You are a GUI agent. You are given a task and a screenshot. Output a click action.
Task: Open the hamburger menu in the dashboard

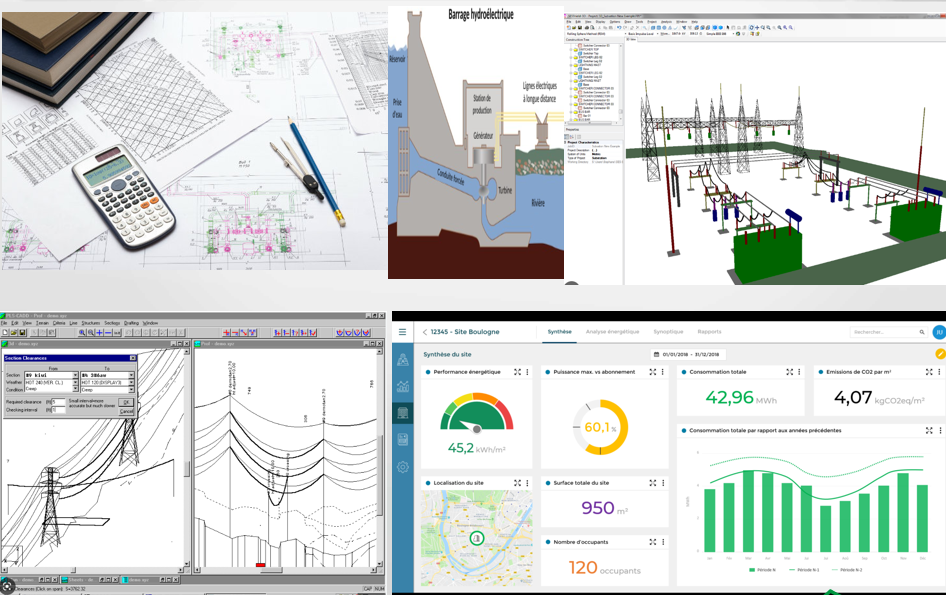[x=402, y=332]
